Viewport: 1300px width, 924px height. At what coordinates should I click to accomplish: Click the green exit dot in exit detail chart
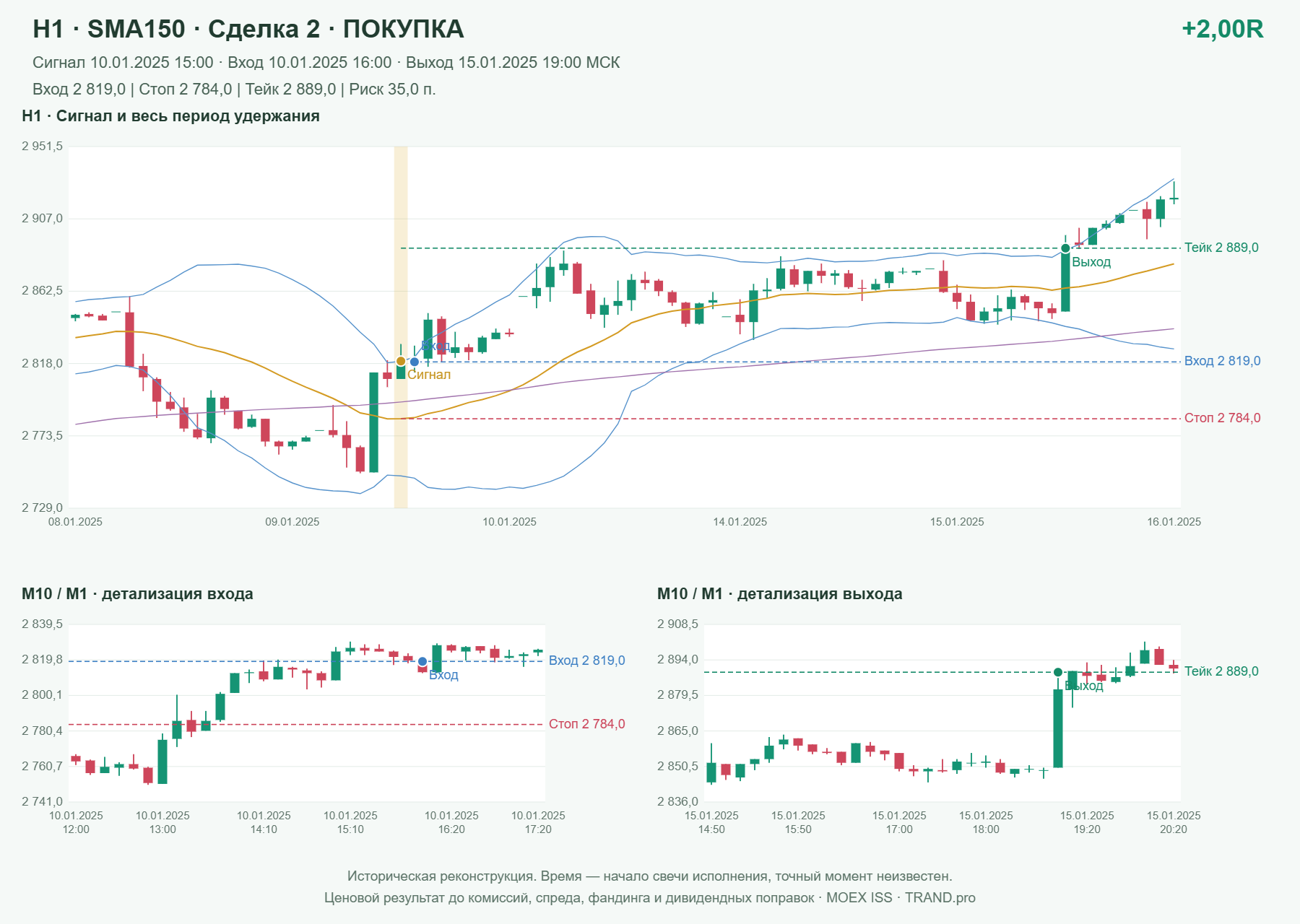(x=1058, y=672)
